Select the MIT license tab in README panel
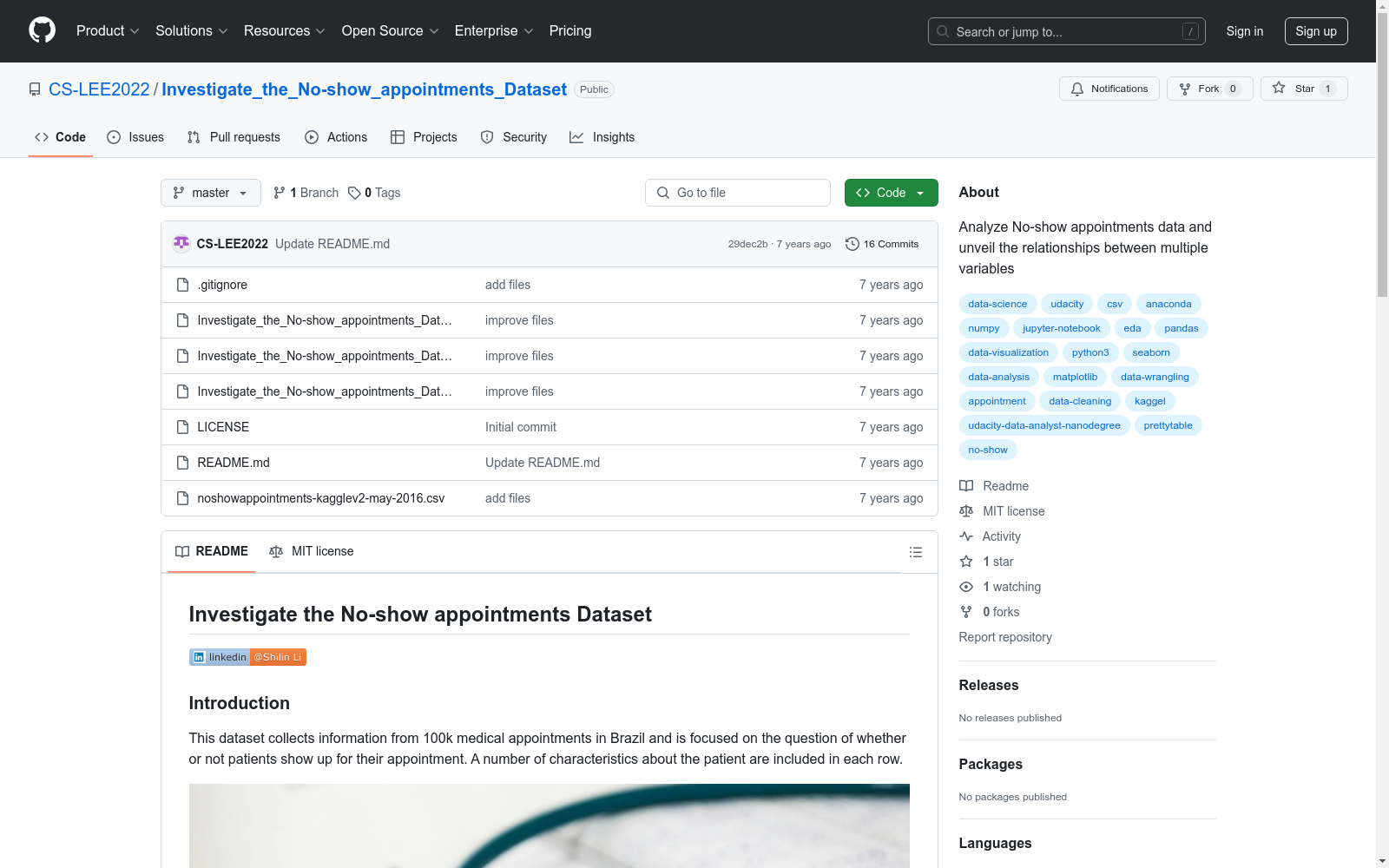Image resolution: width=1389 pixels, height=868 pixels. tap(312, 551)
